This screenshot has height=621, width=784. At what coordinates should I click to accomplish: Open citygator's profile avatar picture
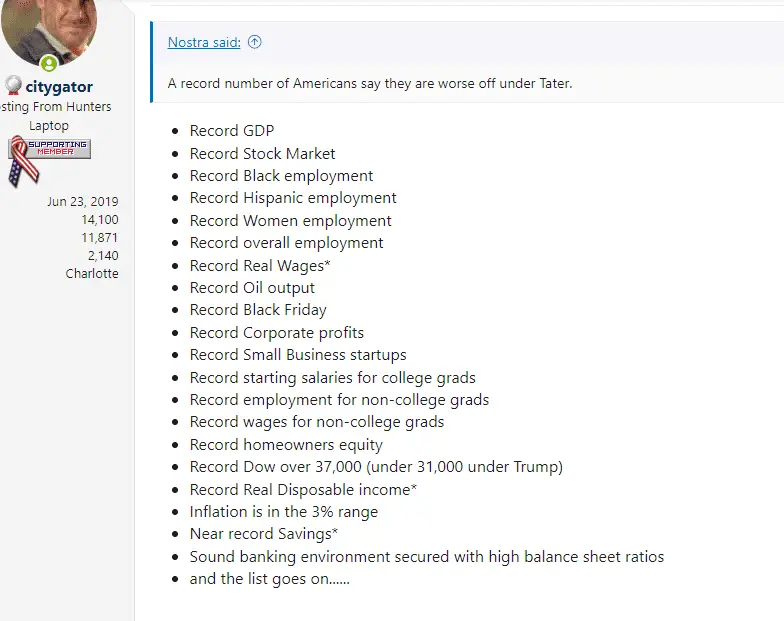tap(50, 28)
